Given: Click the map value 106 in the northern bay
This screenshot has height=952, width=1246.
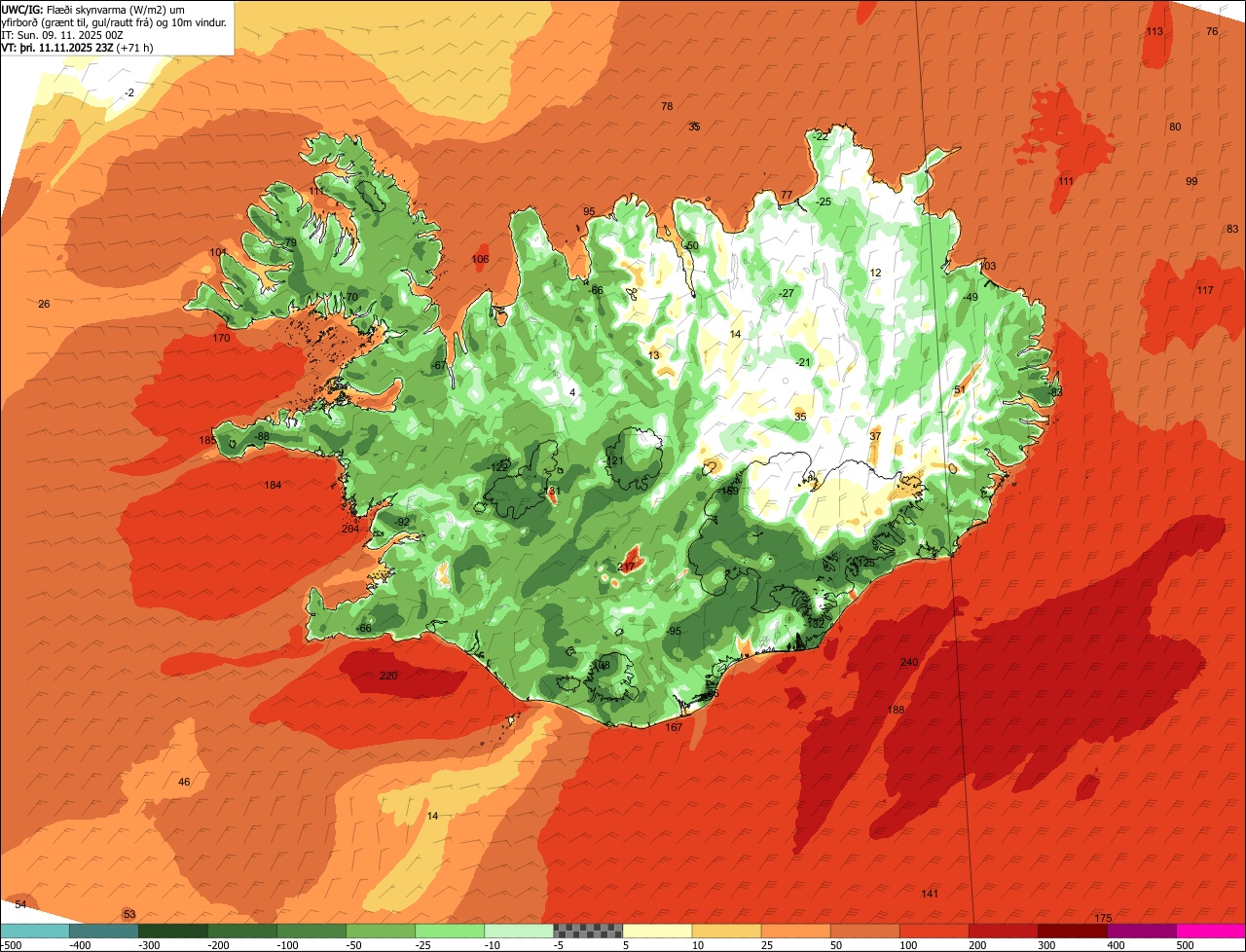Looking at the screenshot, I should coord(480,259).
